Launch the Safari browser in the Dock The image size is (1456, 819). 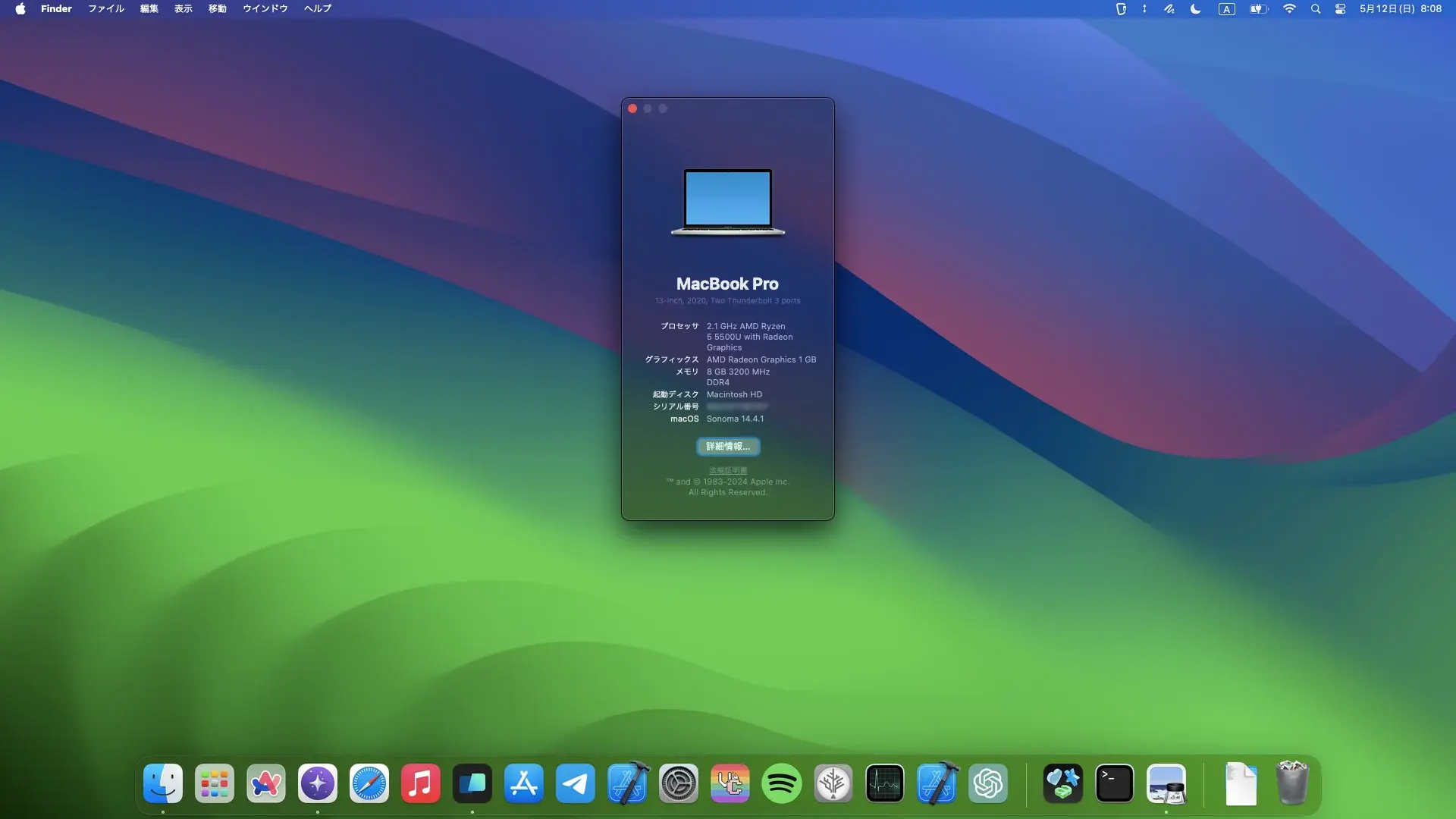click(369, 783)
